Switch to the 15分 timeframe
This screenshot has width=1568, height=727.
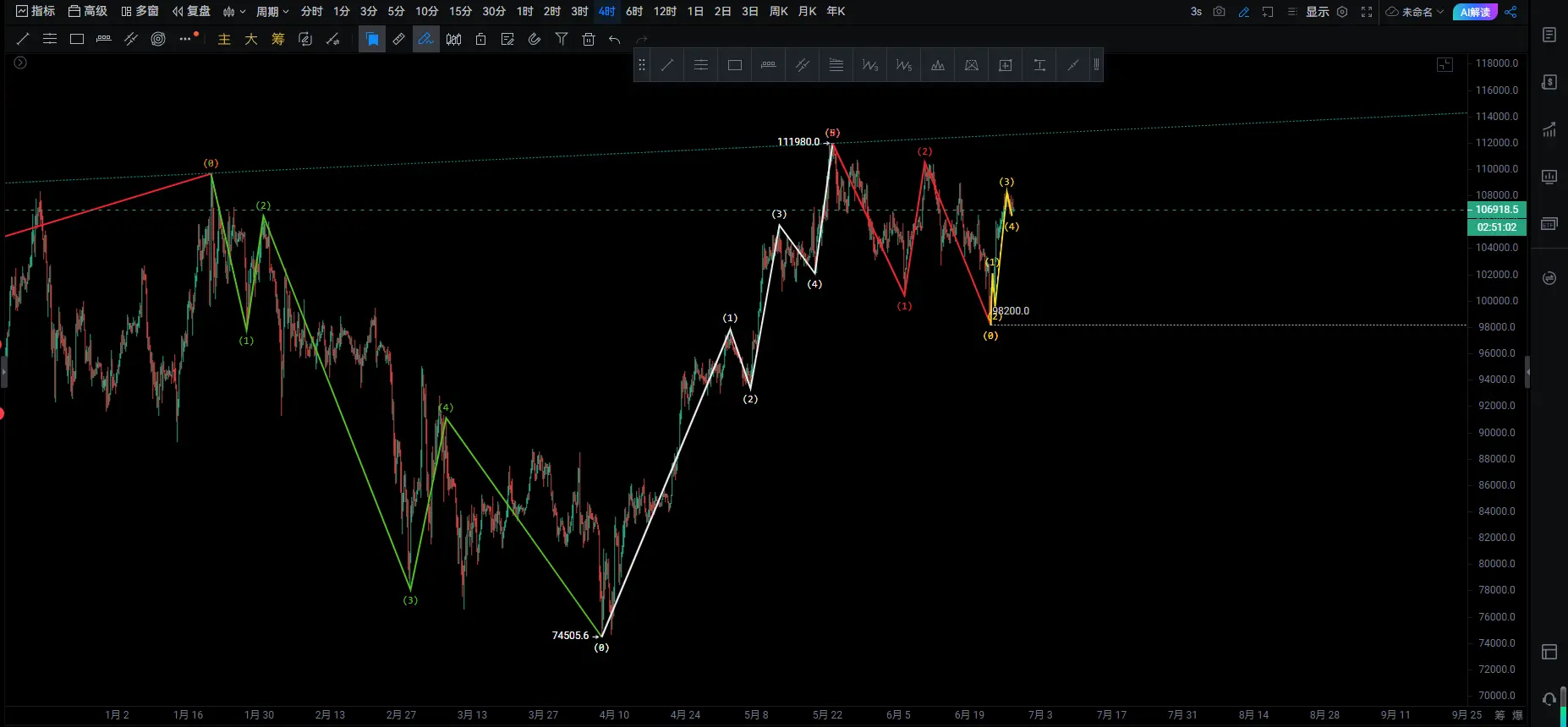click(x=460, y=12)
